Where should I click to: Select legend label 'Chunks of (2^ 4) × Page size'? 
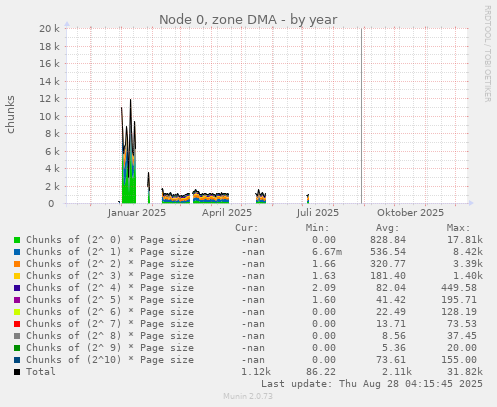(110, 288)
